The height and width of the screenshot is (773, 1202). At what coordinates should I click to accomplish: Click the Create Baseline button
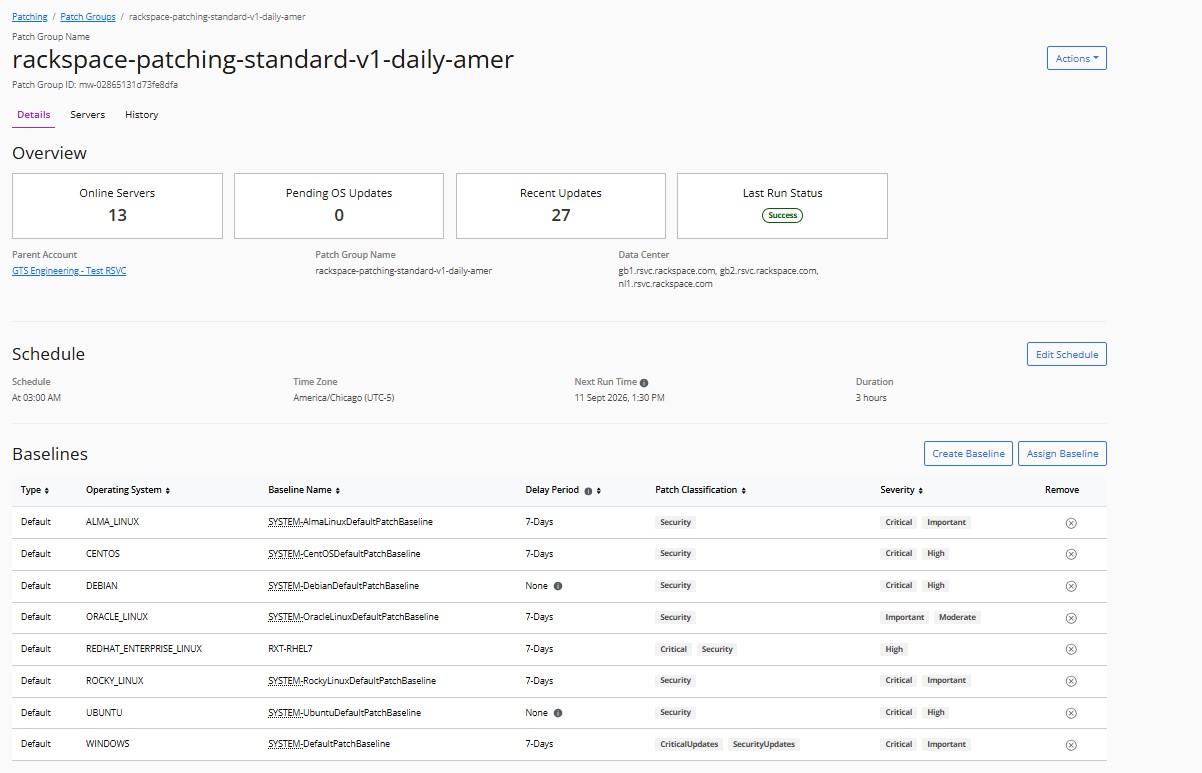point(968,454)
